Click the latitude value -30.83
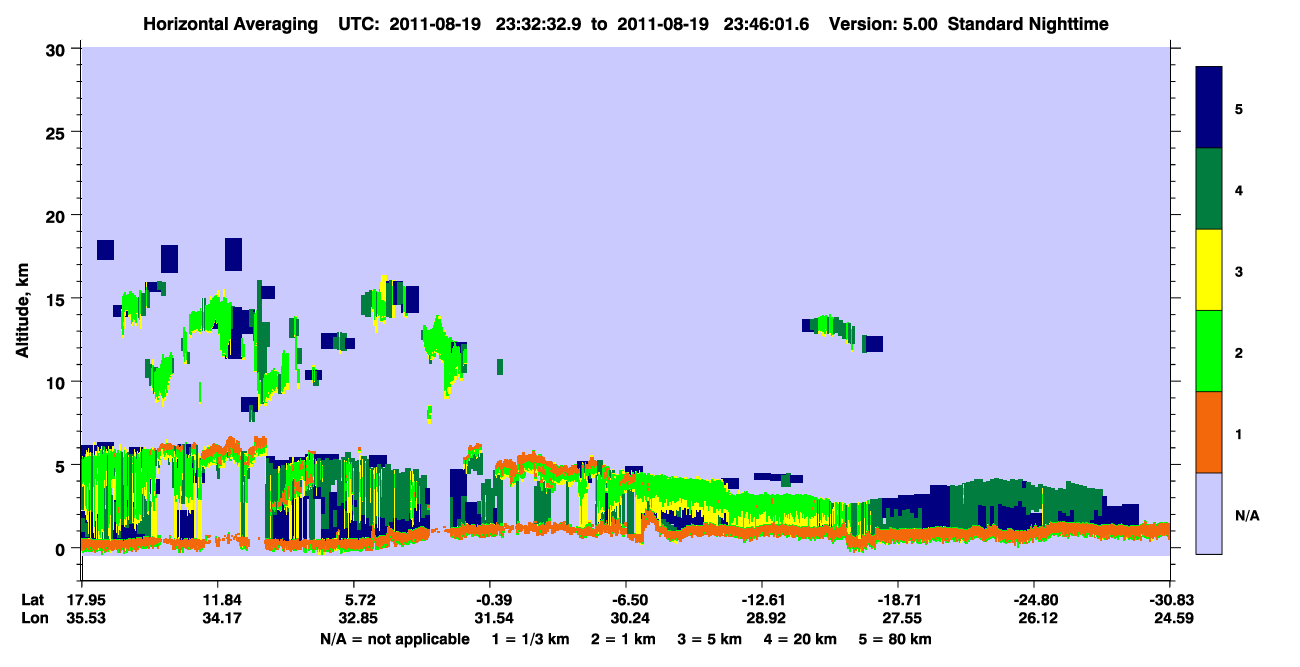This screenshot has height=667, width=1300. coord(1170,600)
